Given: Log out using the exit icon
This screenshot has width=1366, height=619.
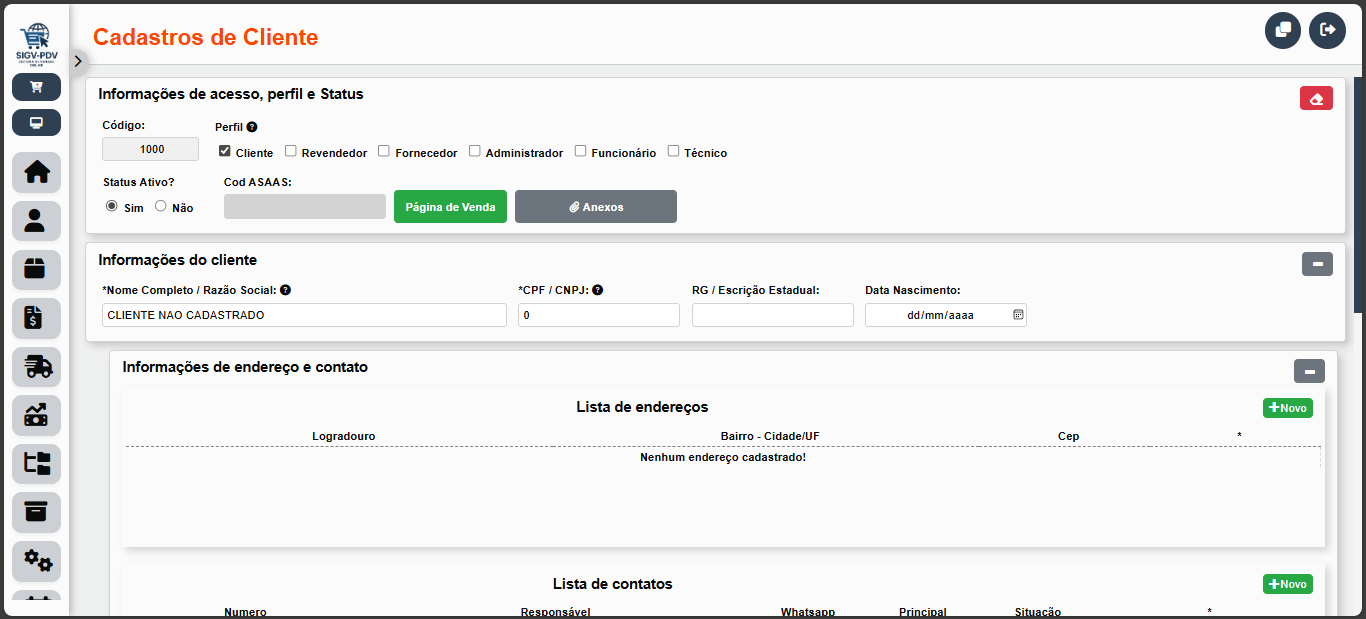Looking at the screenshot, I should [1327, 30].
